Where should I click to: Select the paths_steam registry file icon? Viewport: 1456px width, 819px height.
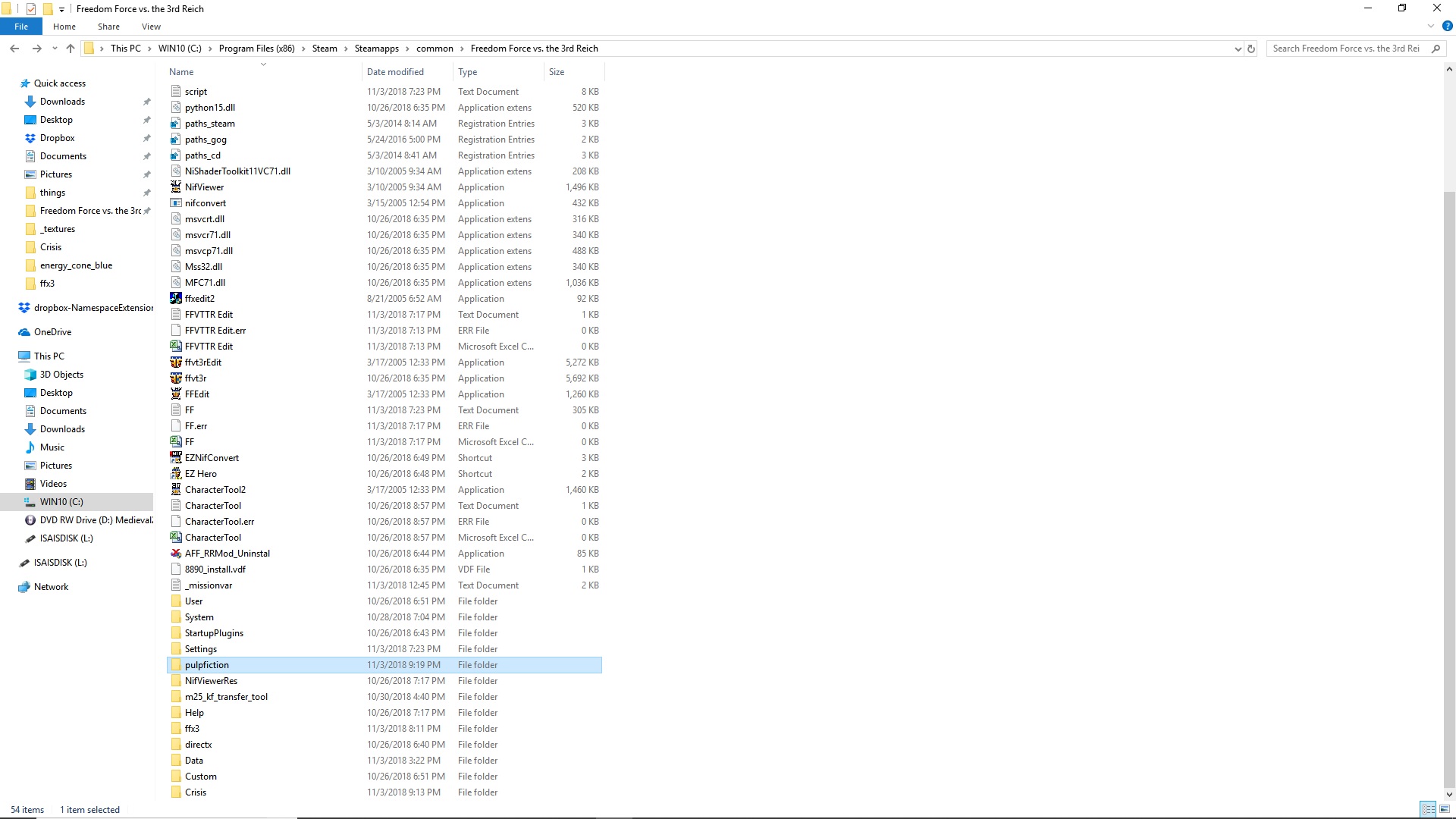click(x=176, y=124)
